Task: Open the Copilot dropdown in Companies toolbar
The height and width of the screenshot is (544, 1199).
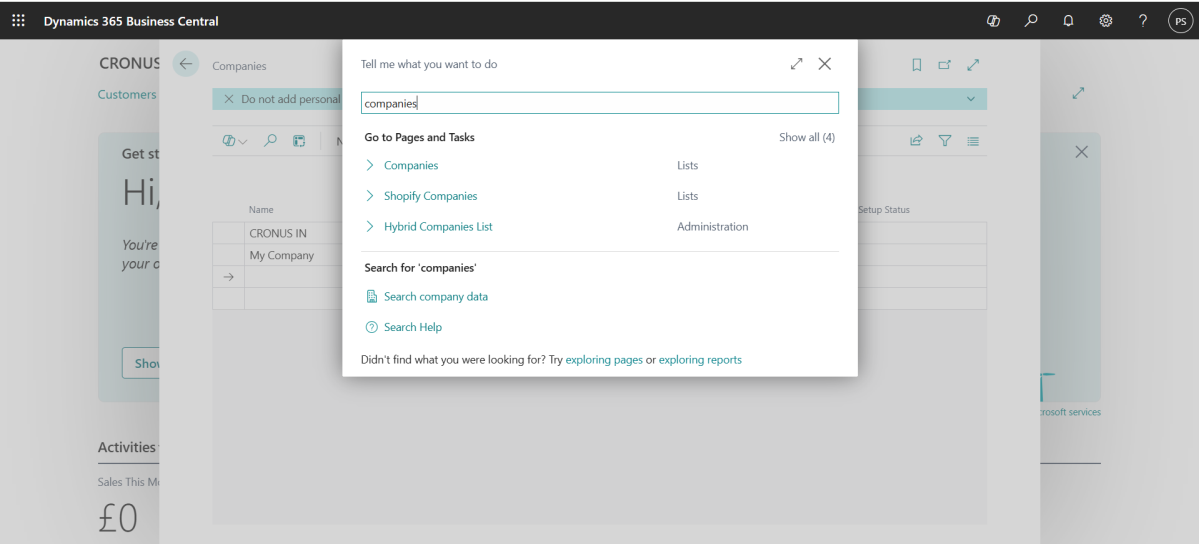Action: coord(235,141)
